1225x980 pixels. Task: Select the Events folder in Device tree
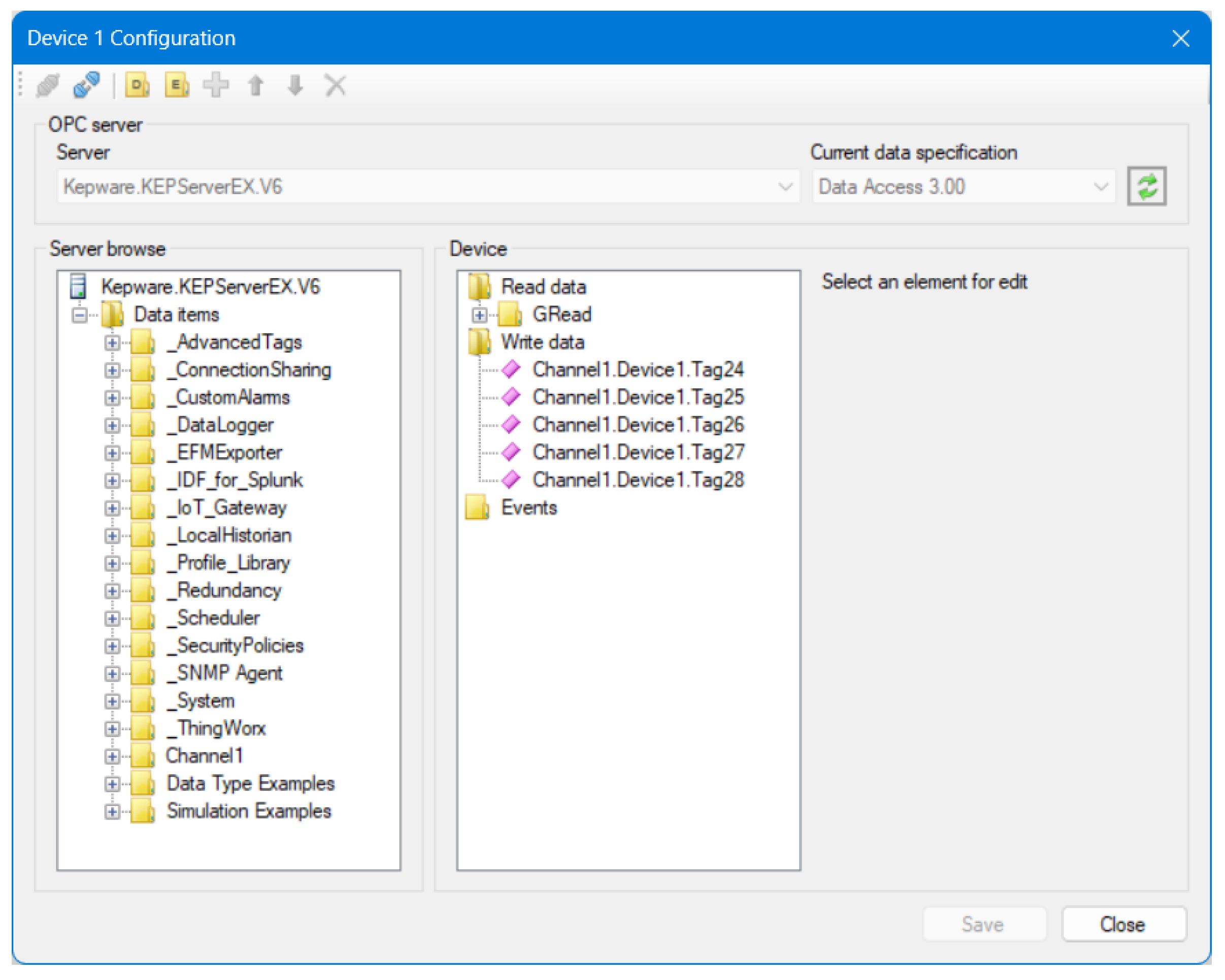[528, 508]
